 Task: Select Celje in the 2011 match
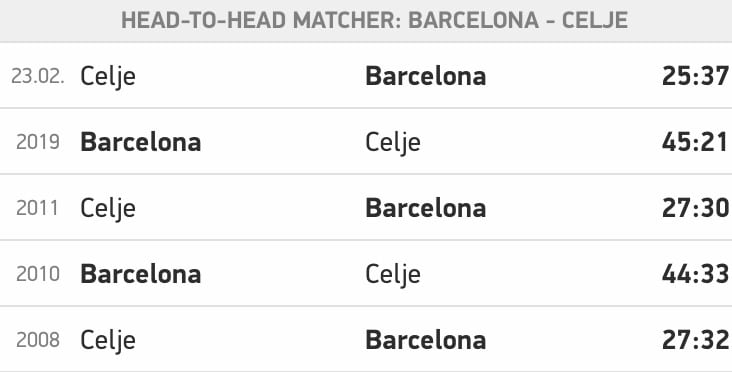tap(108, 209)
